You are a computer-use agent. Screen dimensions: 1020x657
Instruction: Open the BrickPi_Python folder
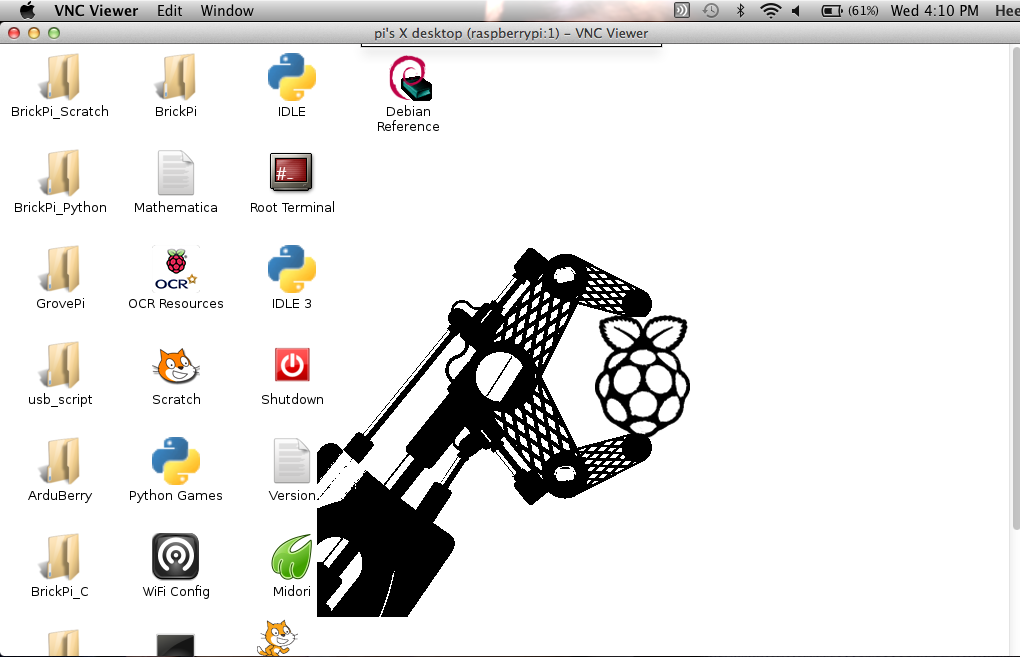60,173
